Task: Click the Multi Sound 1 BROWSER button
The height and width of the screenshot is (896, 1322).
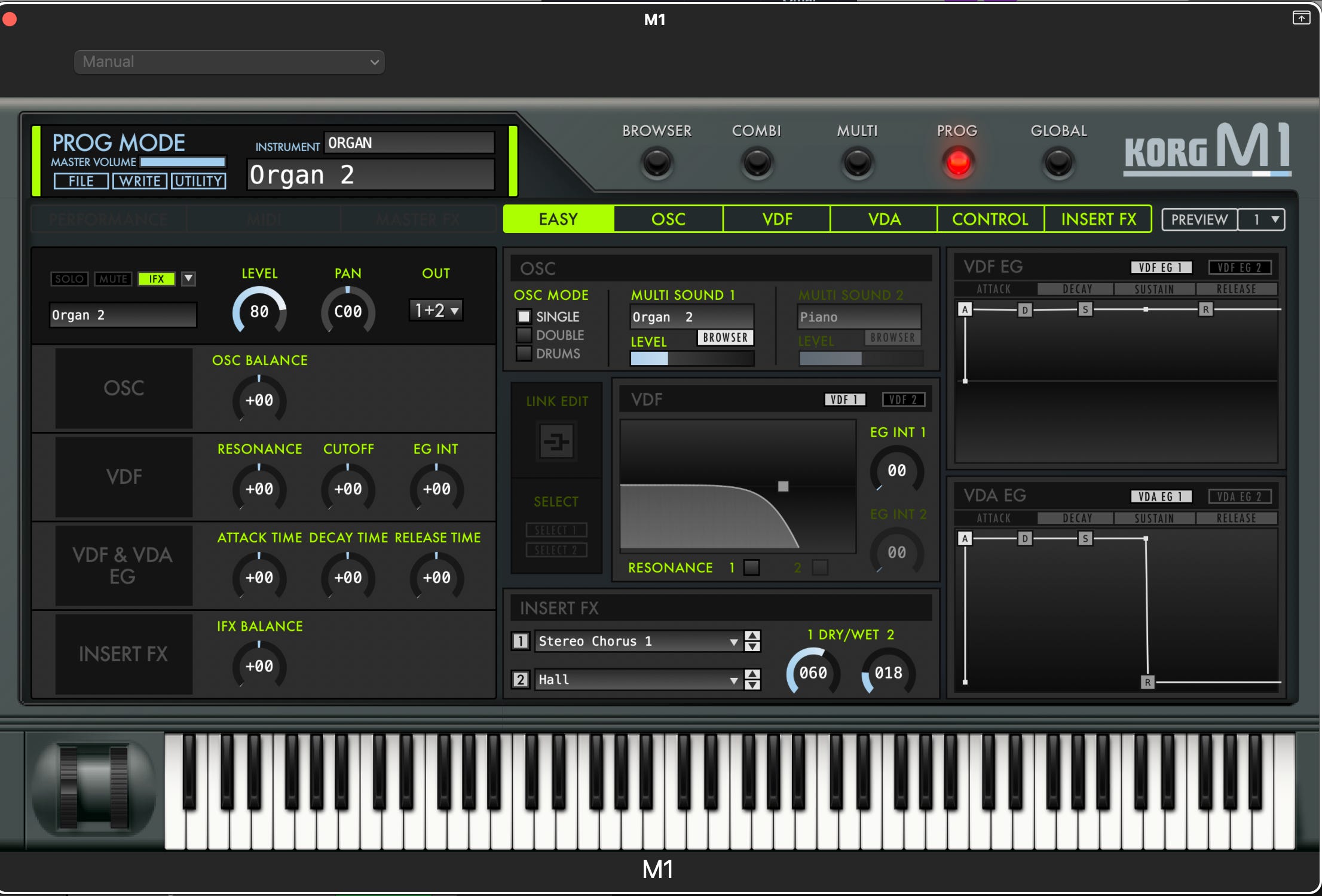Action: click(725, 337)
